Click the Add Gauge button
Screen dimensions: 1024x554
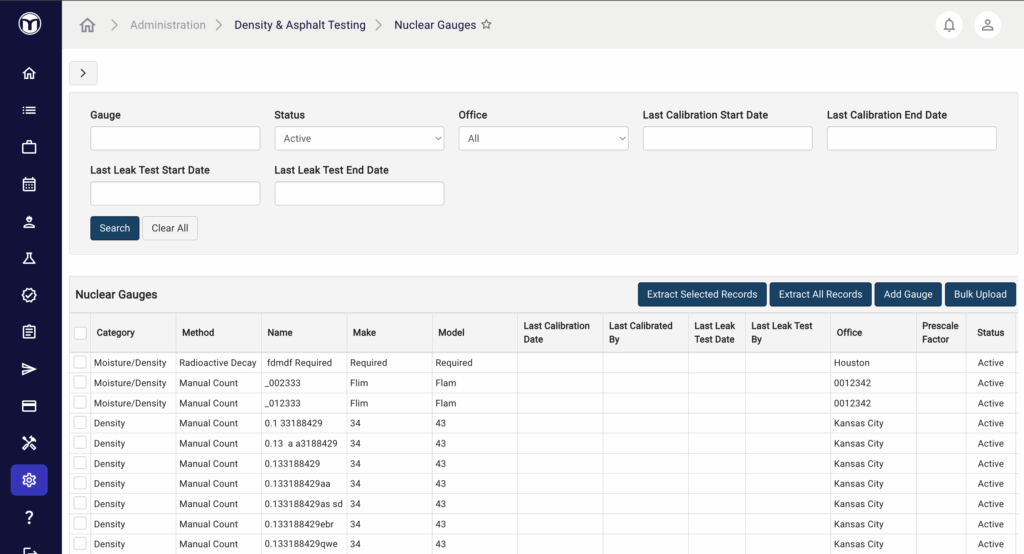[908, 295]
